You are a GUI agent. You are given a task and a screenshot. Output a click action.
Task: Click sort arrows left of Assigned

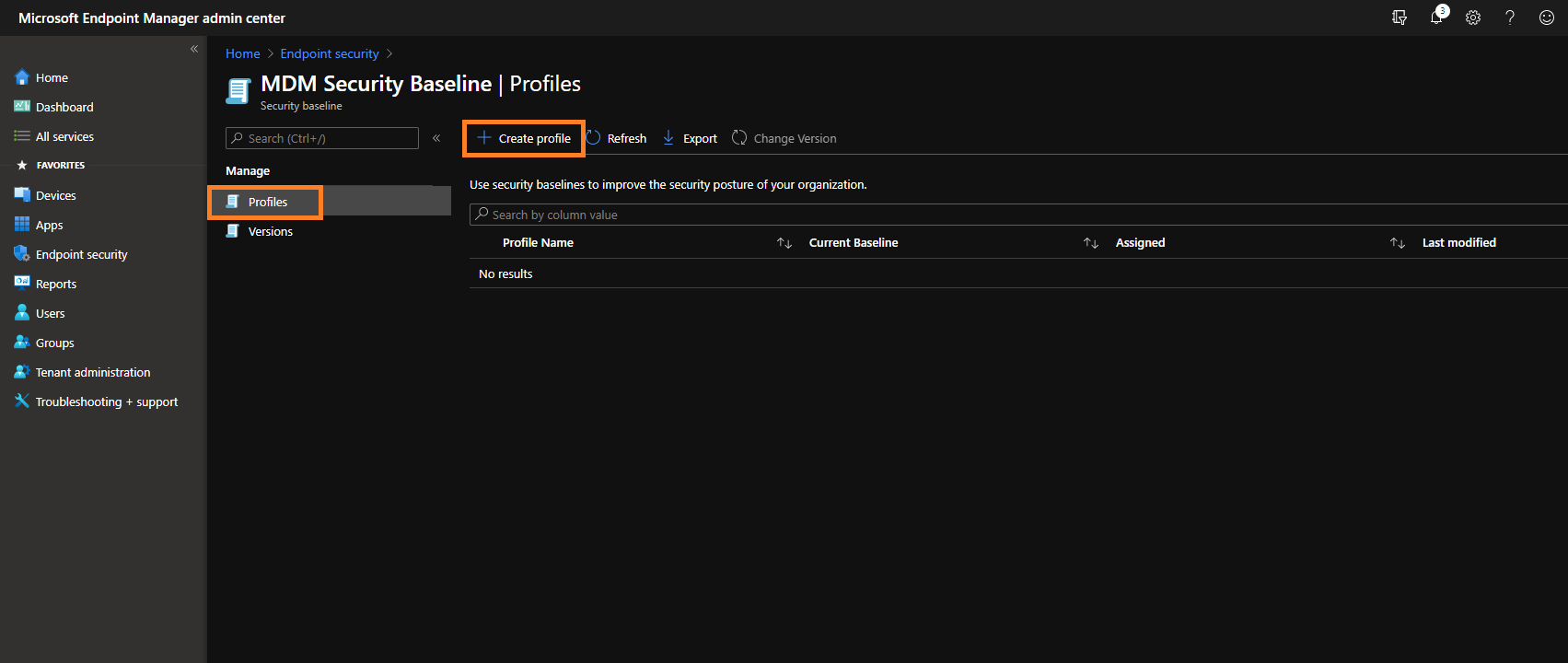tap(1091, 243)
